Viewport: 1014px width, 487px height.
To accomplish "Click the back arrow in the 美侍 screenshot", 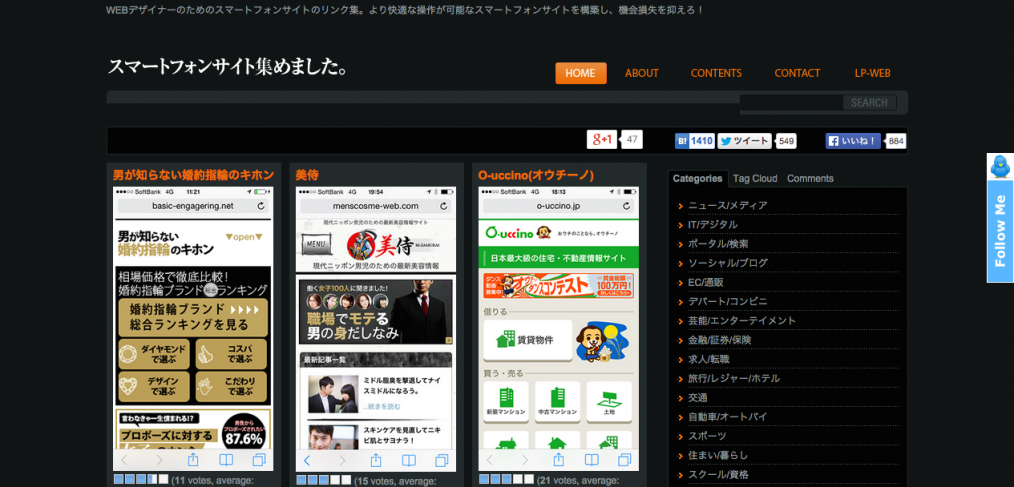I will (x=307, y=460).
